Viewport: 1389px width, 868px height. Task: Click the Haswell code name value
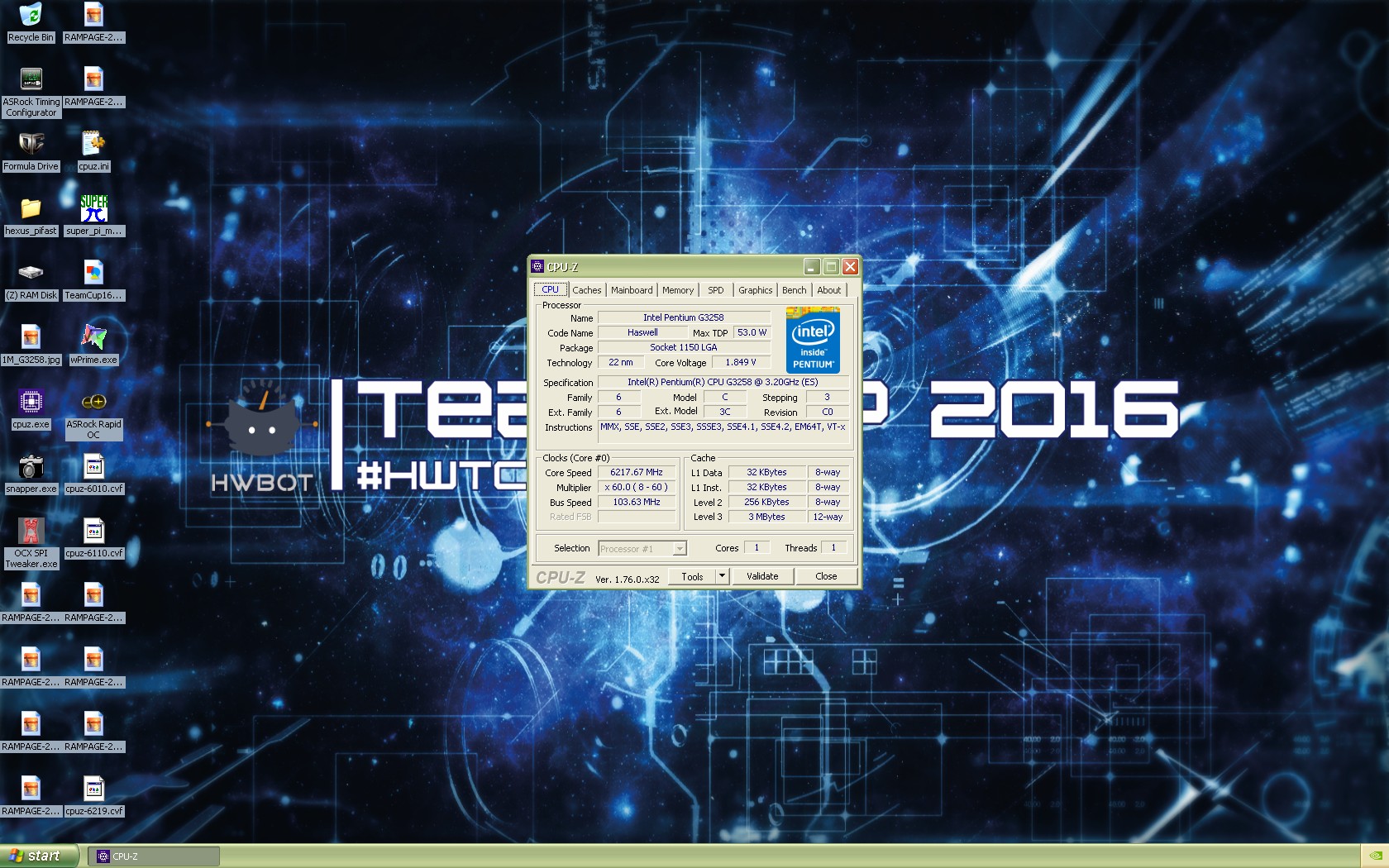(642, 332)
